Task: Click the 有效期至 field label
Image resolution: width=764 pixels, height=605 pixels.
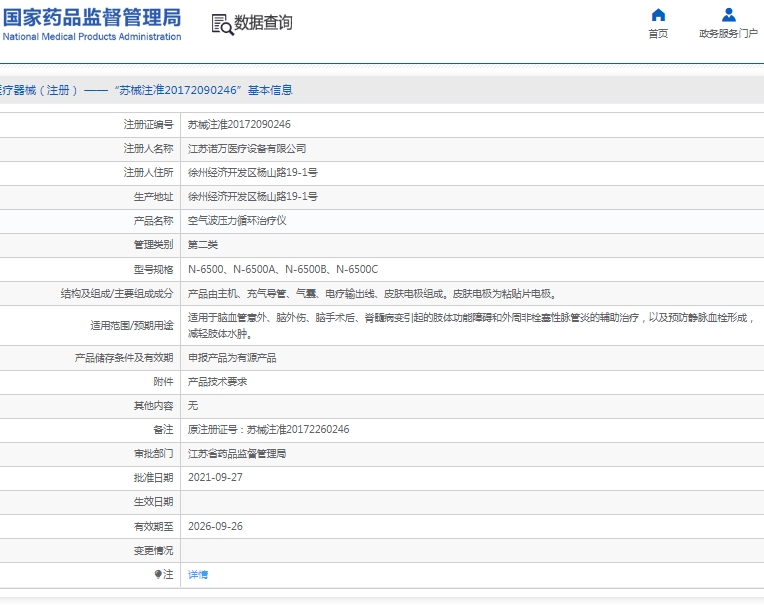Action: (153, 527)
